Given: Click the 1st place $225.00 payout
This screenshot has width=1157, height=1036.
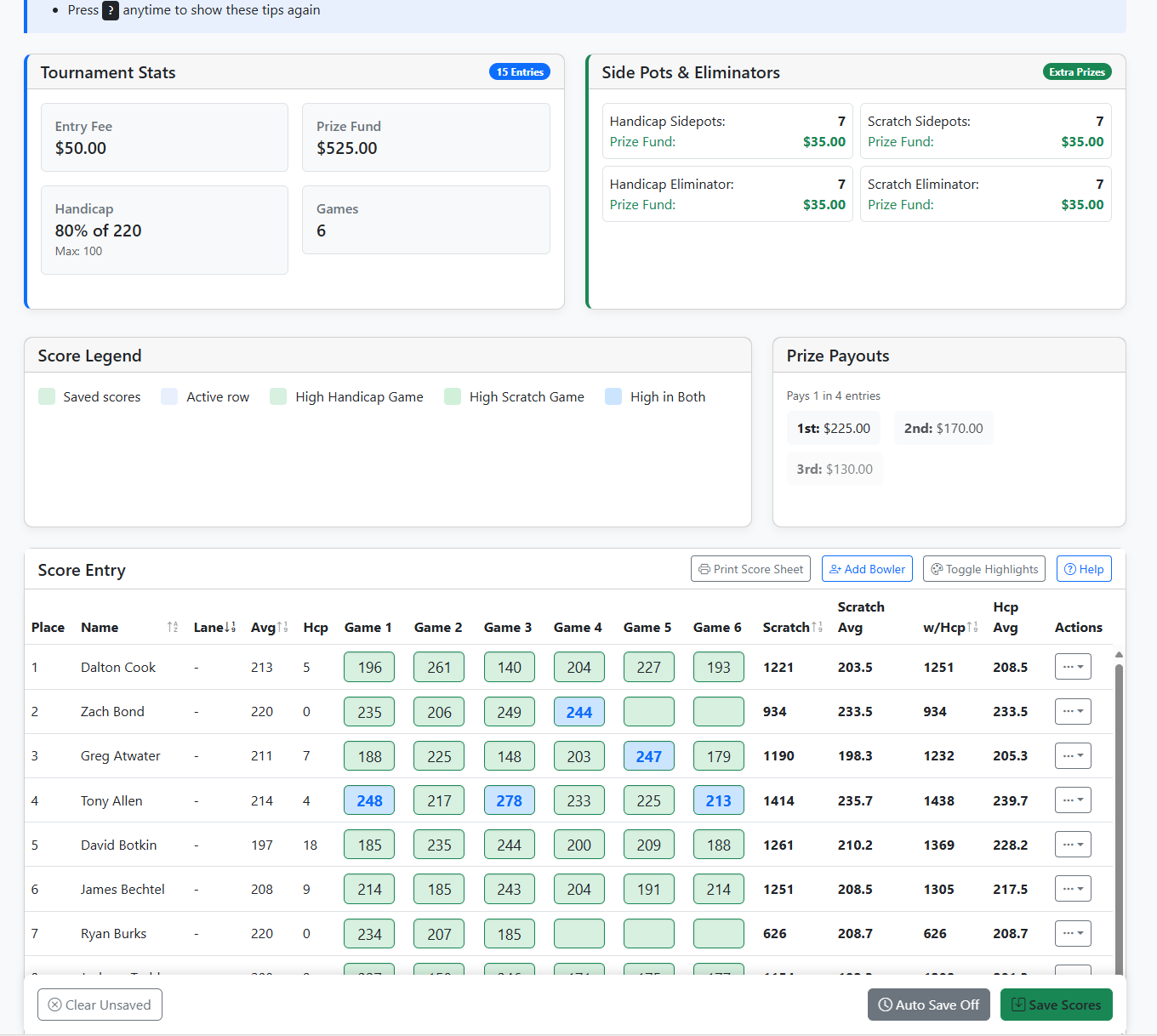Looking at the screenshot, I should click(x=834, y=428).
